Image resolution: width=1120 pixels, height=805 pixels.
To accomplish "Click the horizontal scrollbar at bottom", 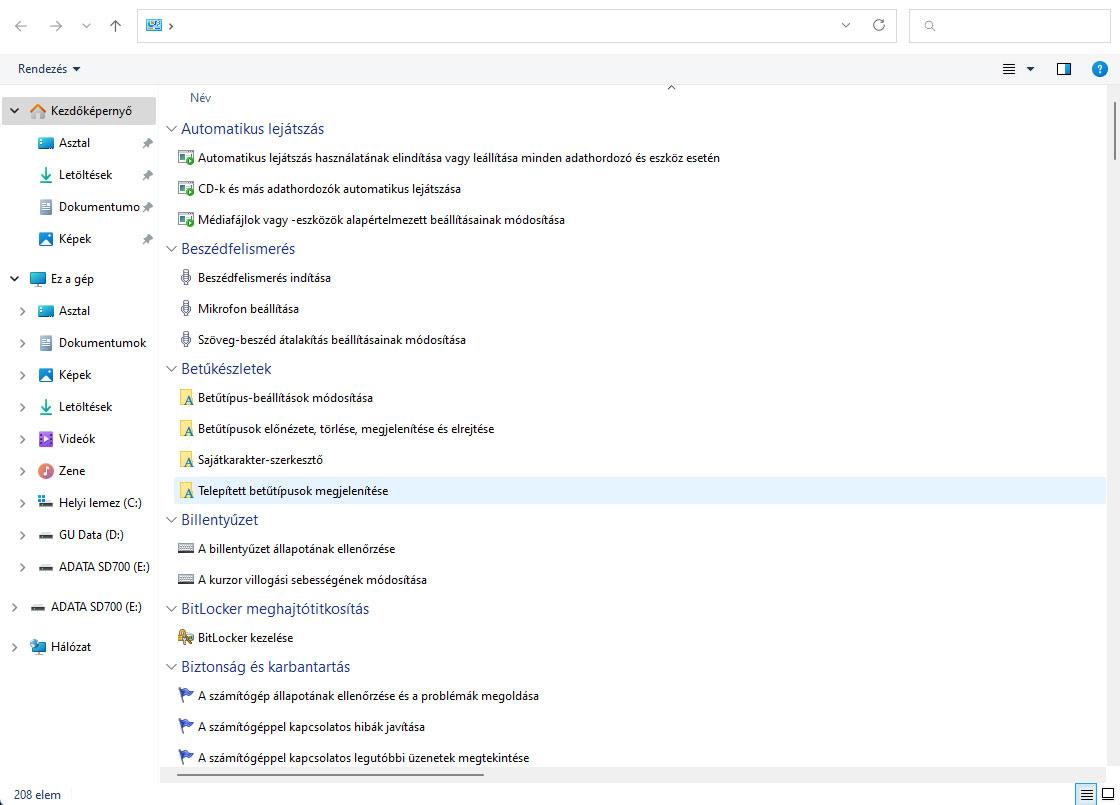I will [330, 774].
